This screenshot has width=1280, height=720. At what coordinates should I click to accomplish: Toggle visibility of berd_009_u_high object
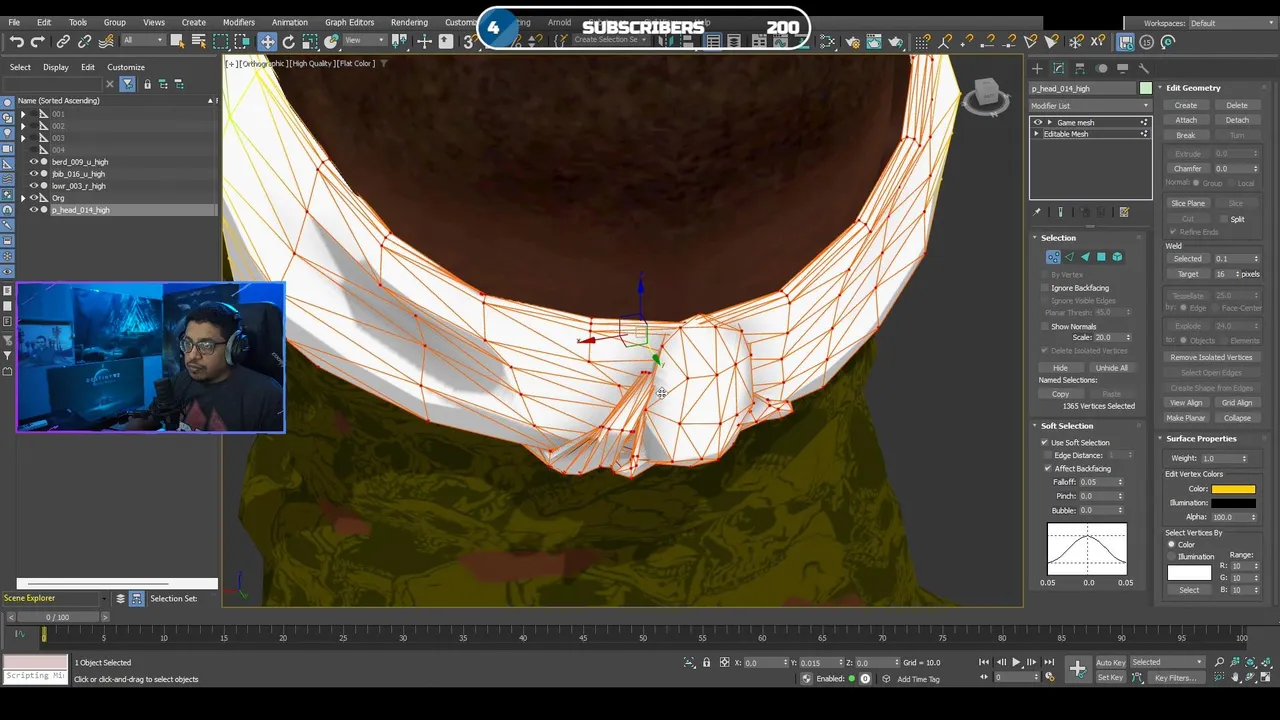coord(33,162)
